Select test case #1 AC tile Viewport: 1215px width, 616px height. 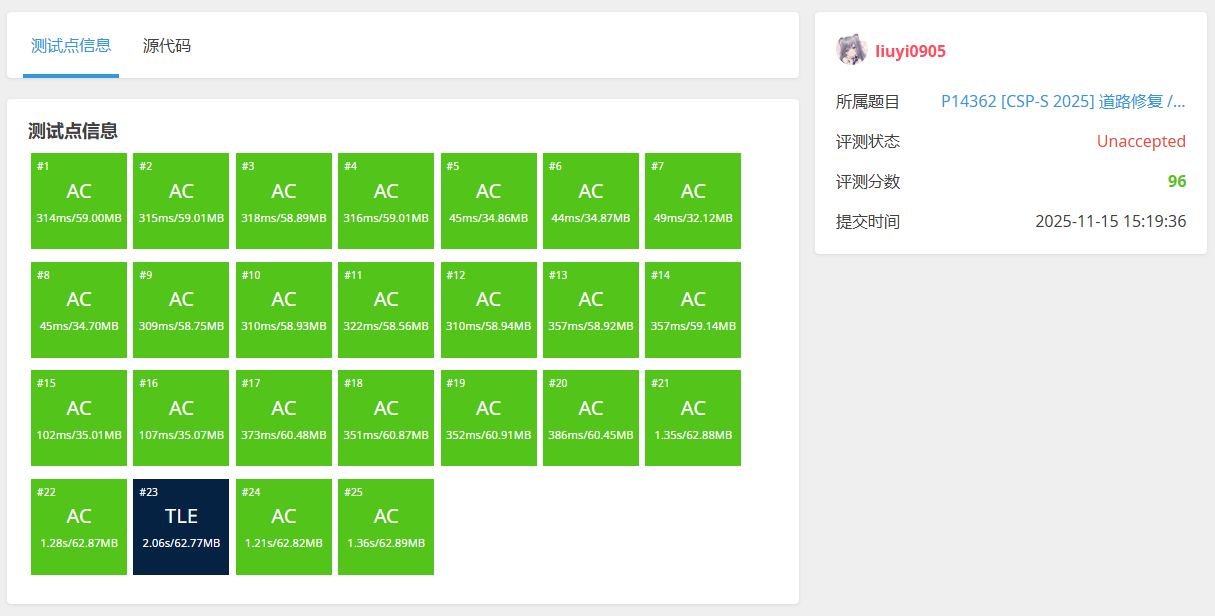tap(79, 201)
